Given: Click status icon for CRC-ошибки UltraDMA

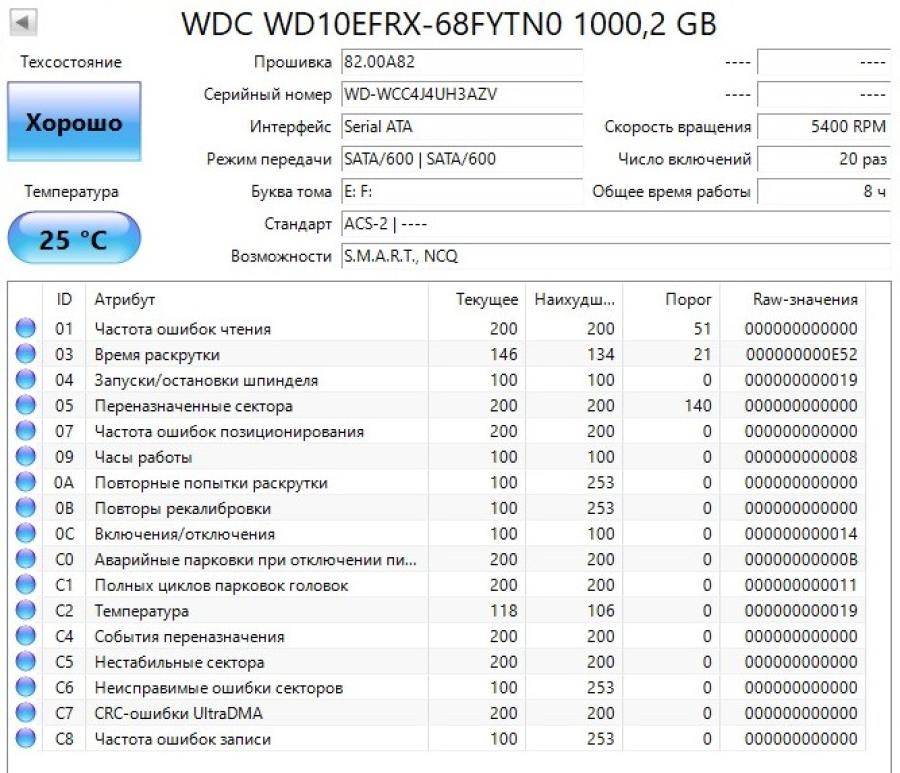Looking at the screenshot, I should tap(25, 713).
